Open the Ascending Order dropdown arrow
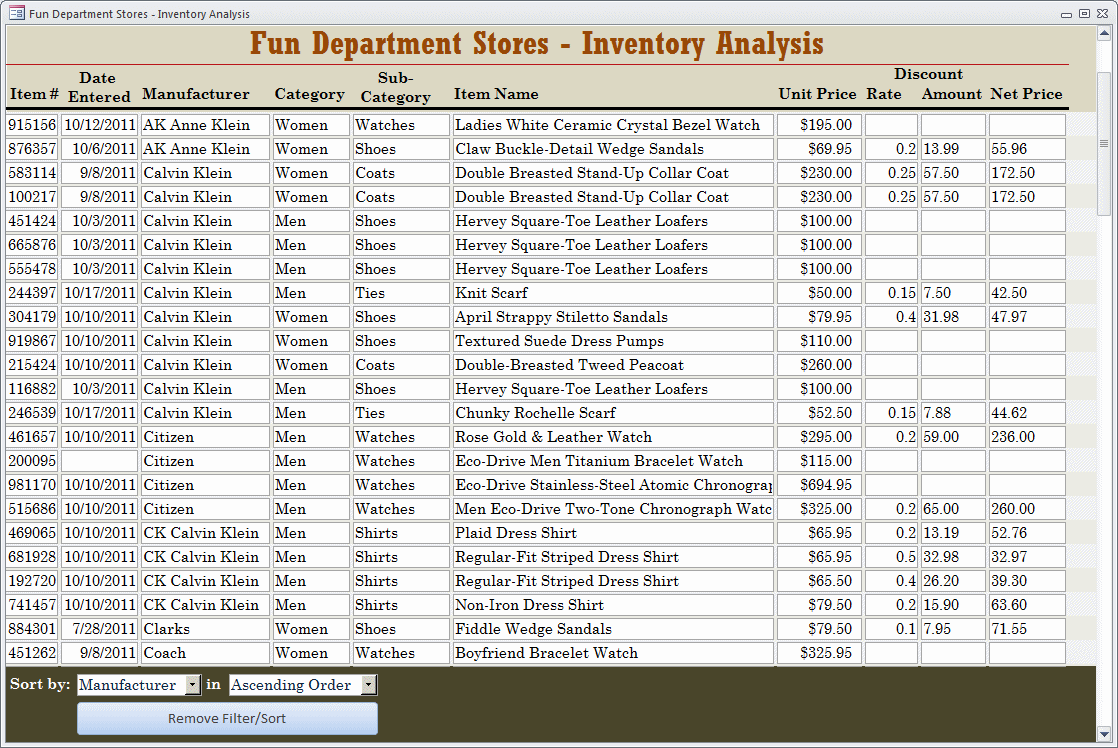 pyautogui.click(x=369, y=685)
